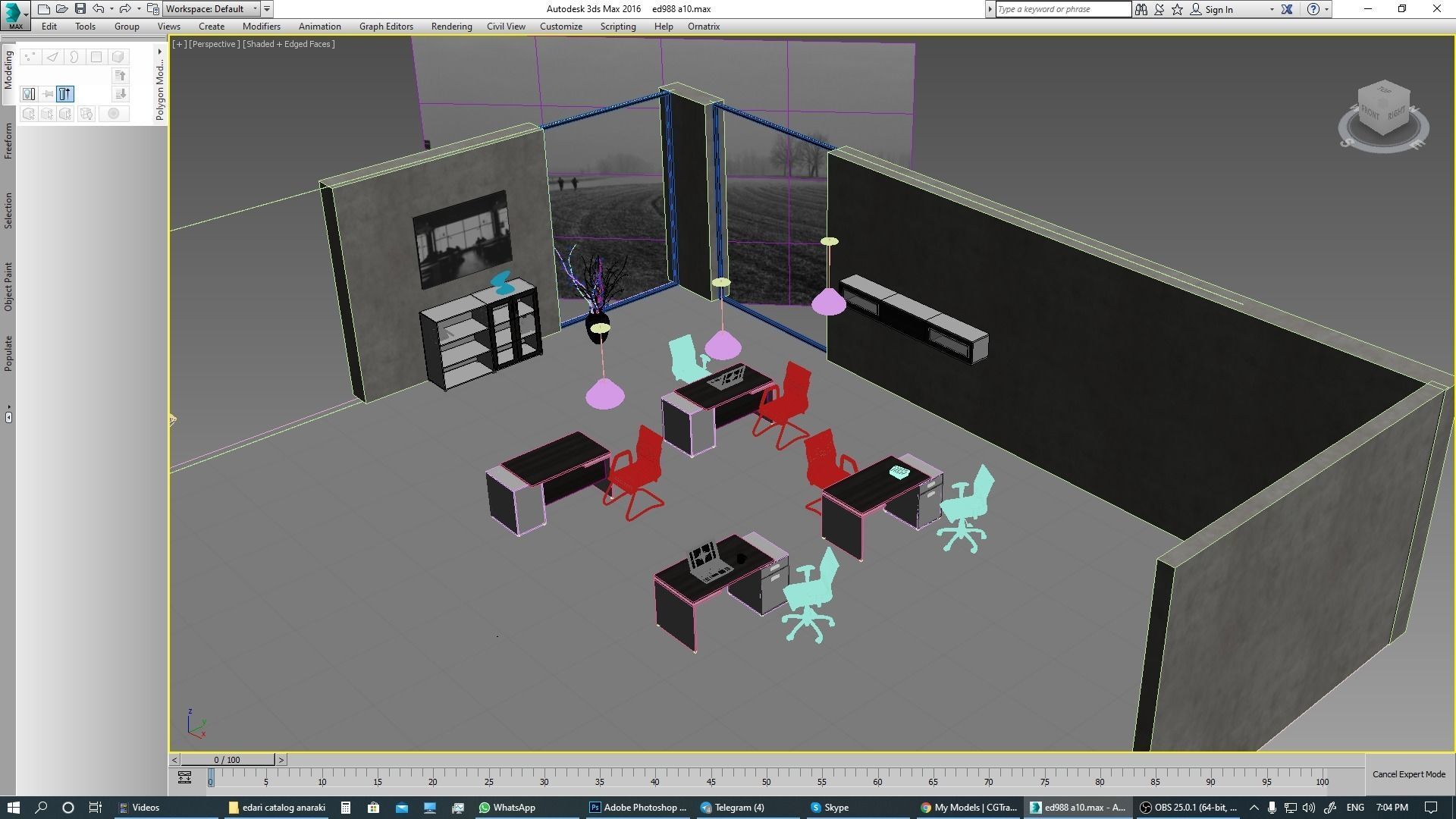Switch to the Selection ribbon tab
This screenshot has height=819, width=1456.
[x=8, y=210]
